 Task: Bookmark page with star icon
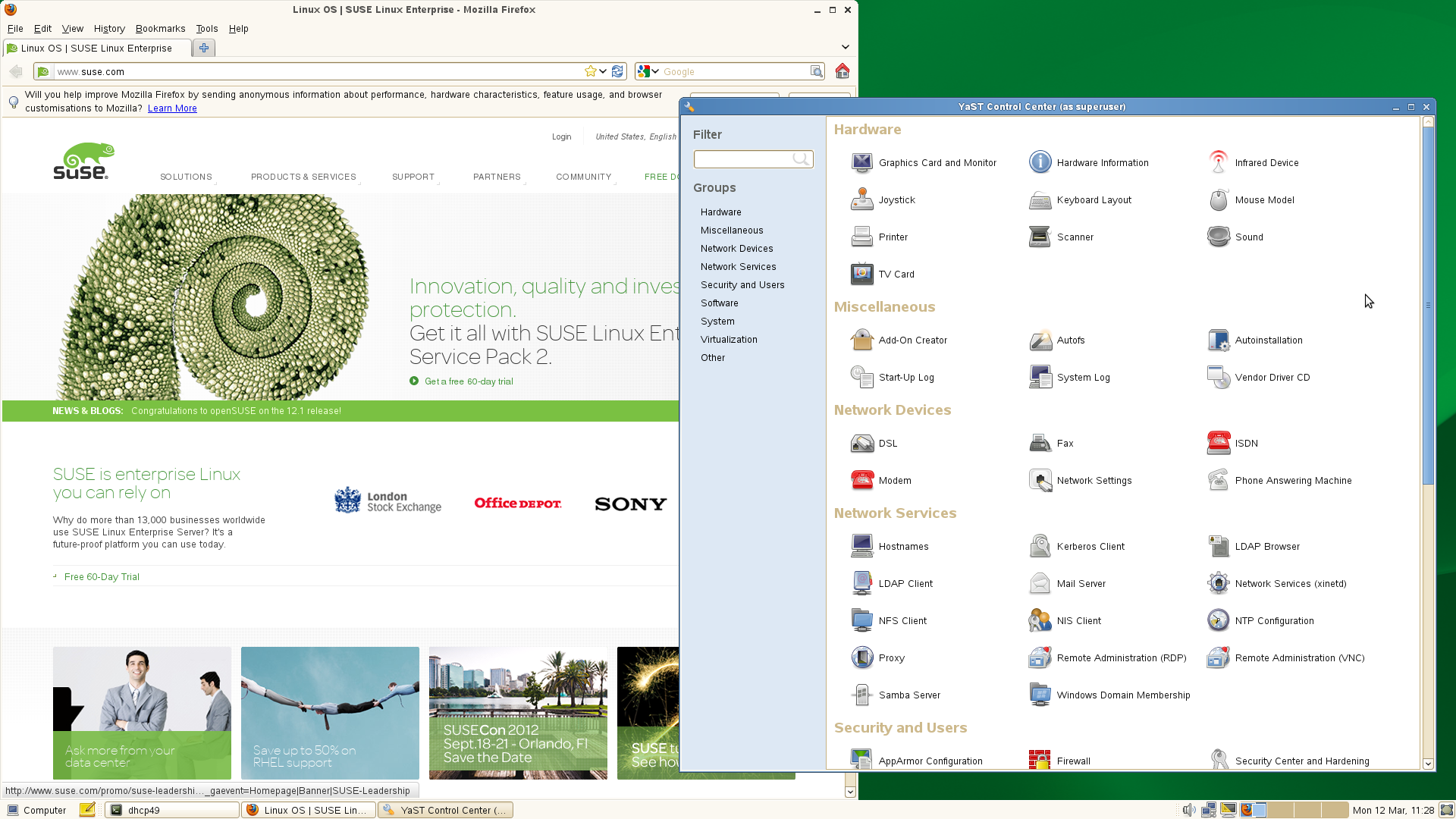(x=591, y=71)
